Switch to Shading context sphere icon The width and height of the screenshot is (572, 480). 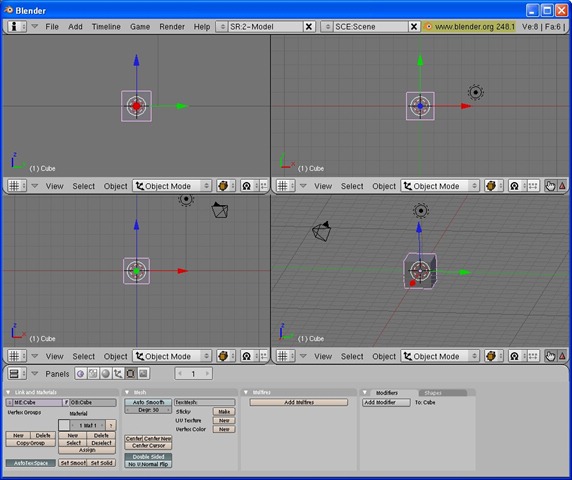pos(106,373)
